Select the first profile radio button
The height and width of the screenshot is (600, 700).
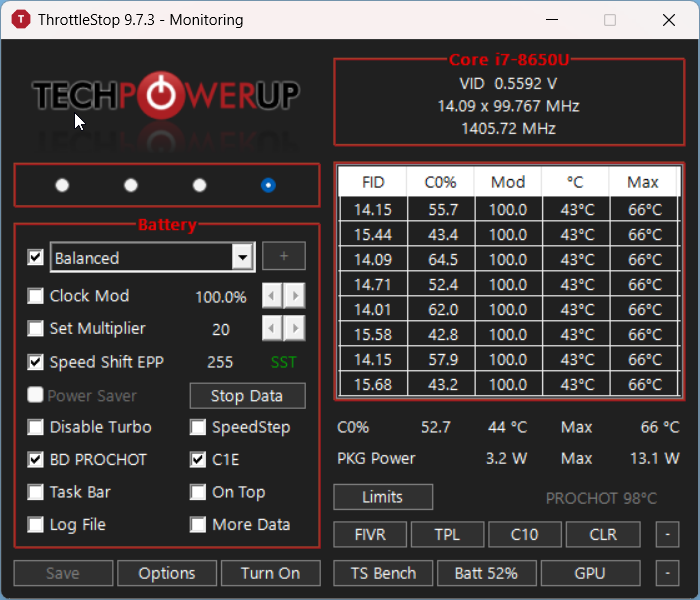coord(62,185)
